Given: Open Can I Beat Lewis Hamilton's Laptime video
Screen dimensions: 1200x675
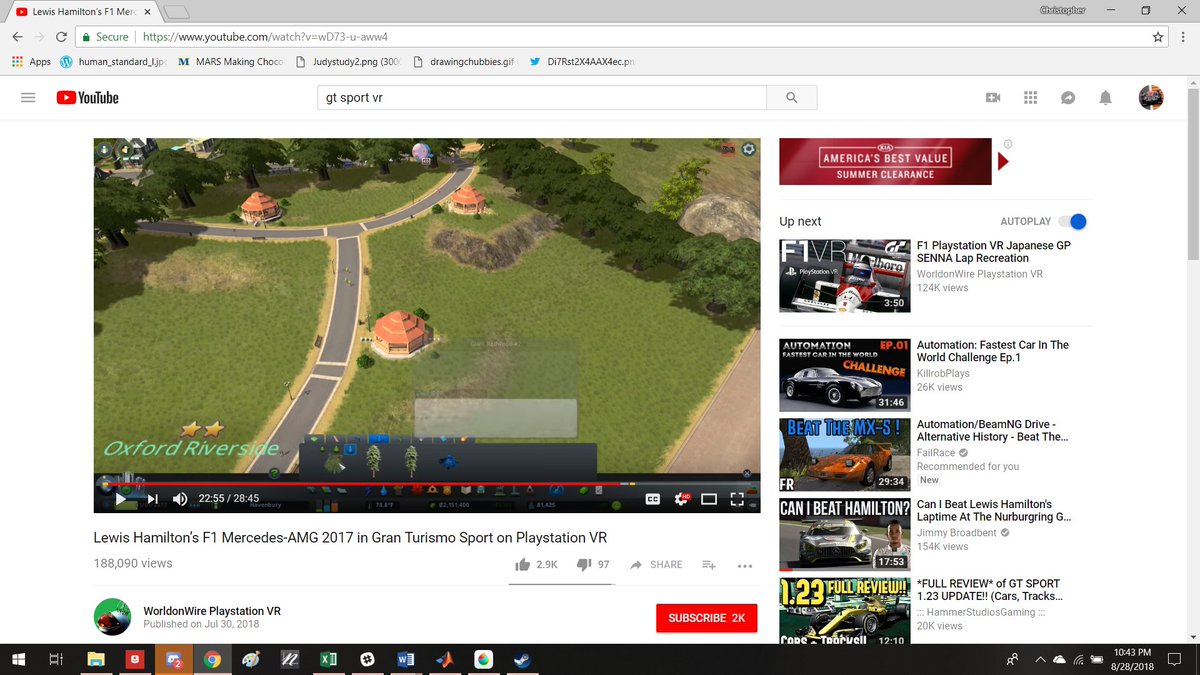Looking at the screenshot, I should pos(994,511).
